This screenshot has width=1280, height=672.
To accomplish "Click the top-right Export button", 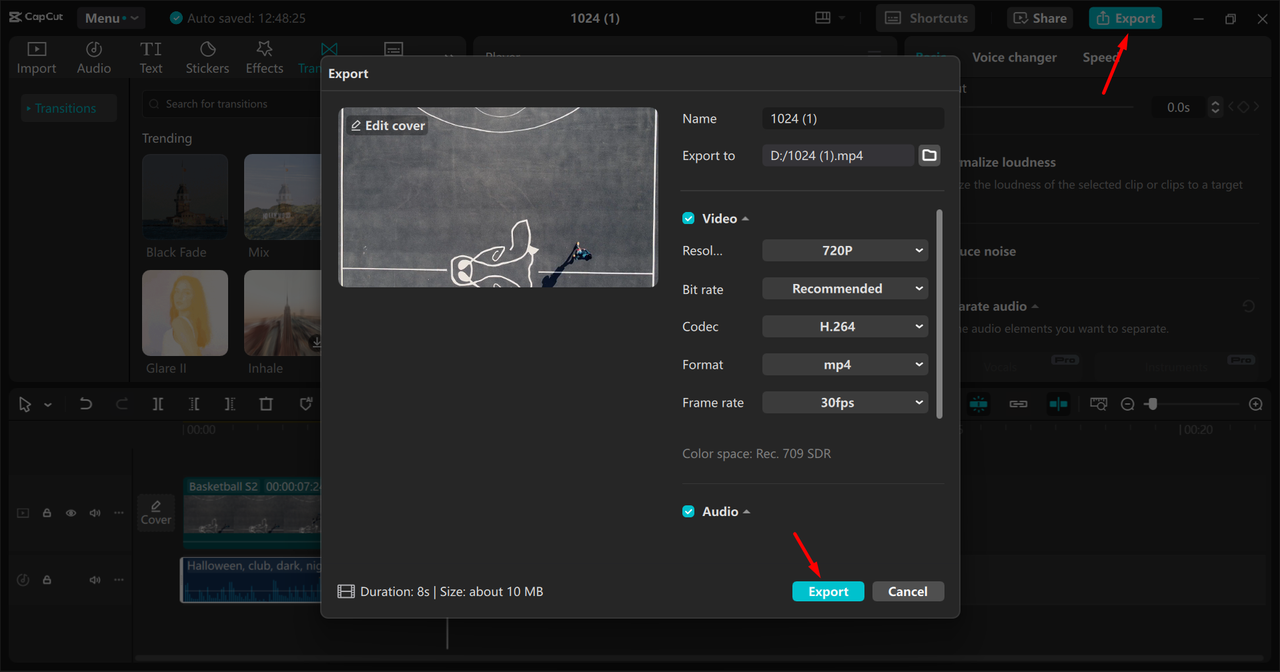I will [x=1125, y=18].
